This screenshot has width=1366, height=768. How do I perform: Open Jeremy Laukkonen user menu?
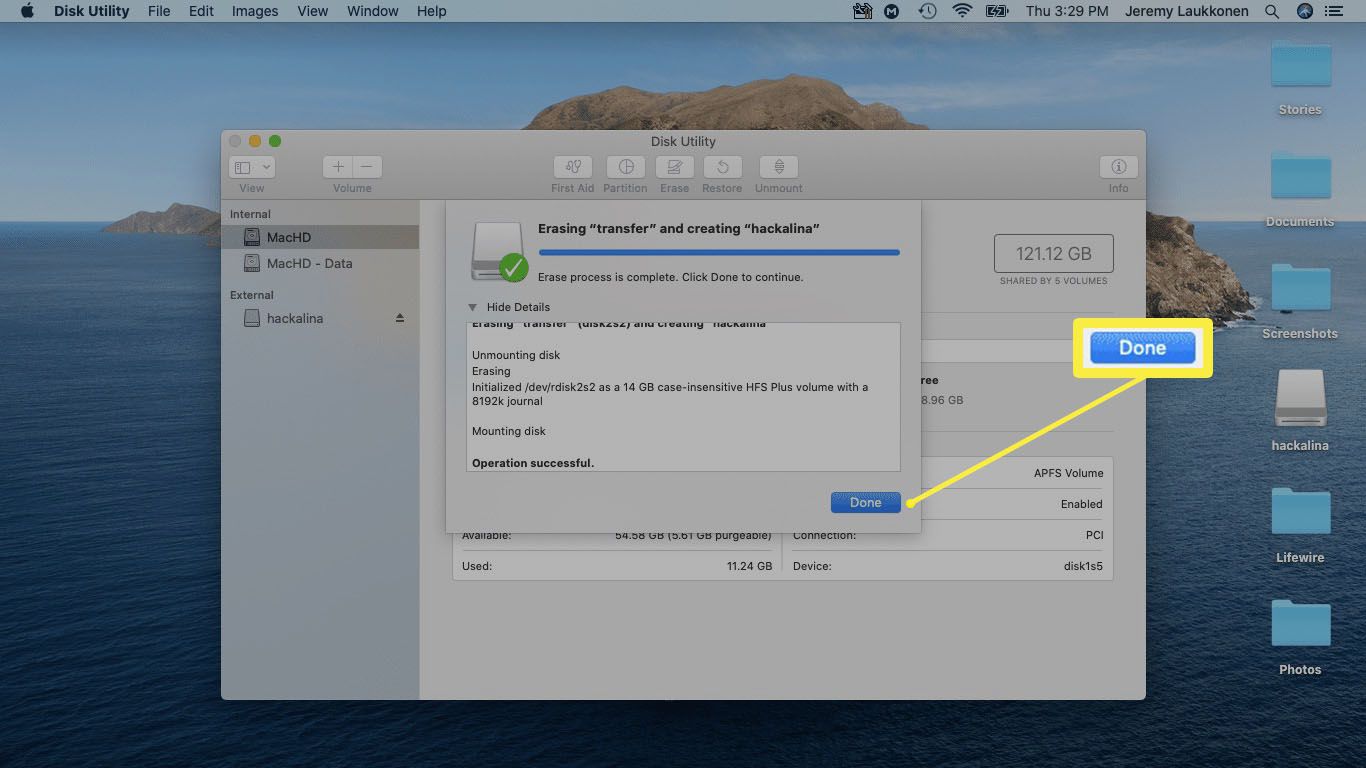[x=1188, y=11]
